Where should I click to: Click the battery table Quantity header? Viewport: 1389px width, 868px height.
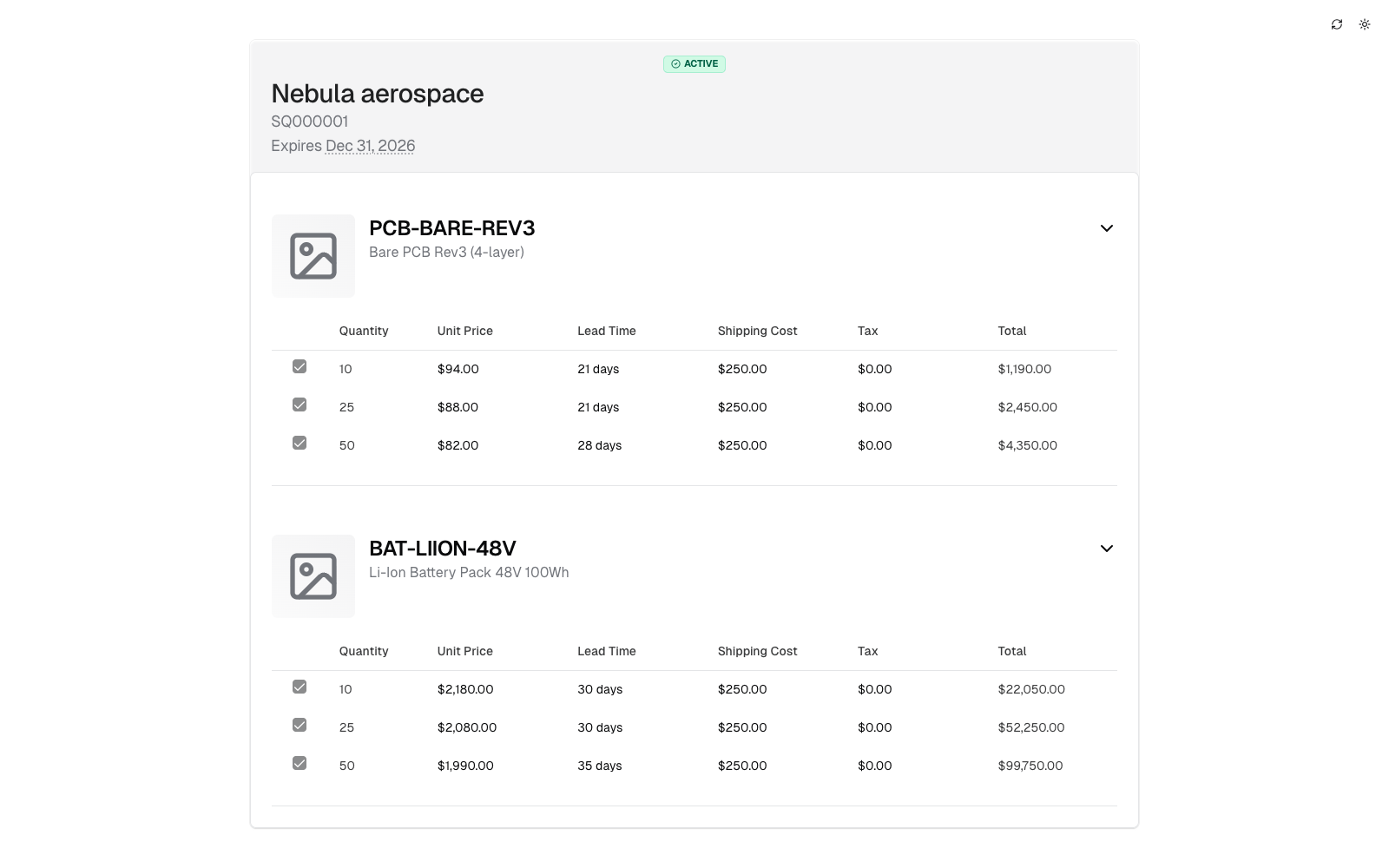coord(364,651)
